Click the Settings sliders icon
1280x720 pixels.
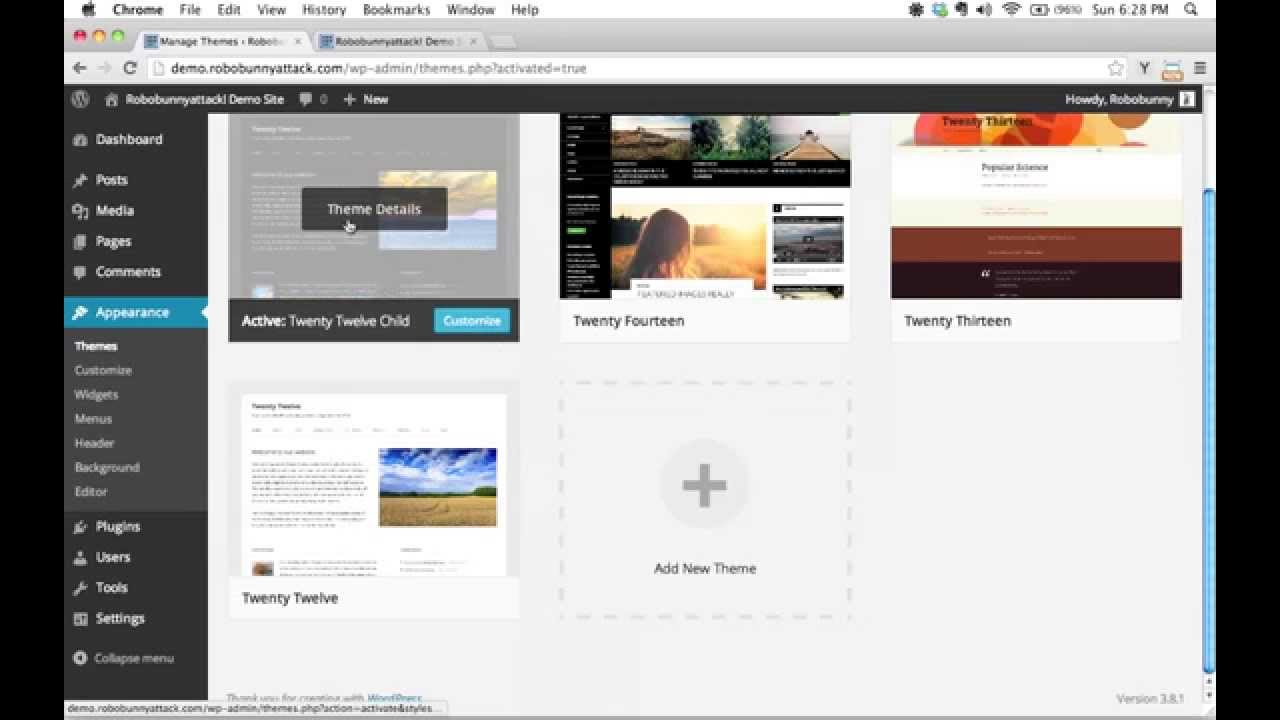coord(81,619)
